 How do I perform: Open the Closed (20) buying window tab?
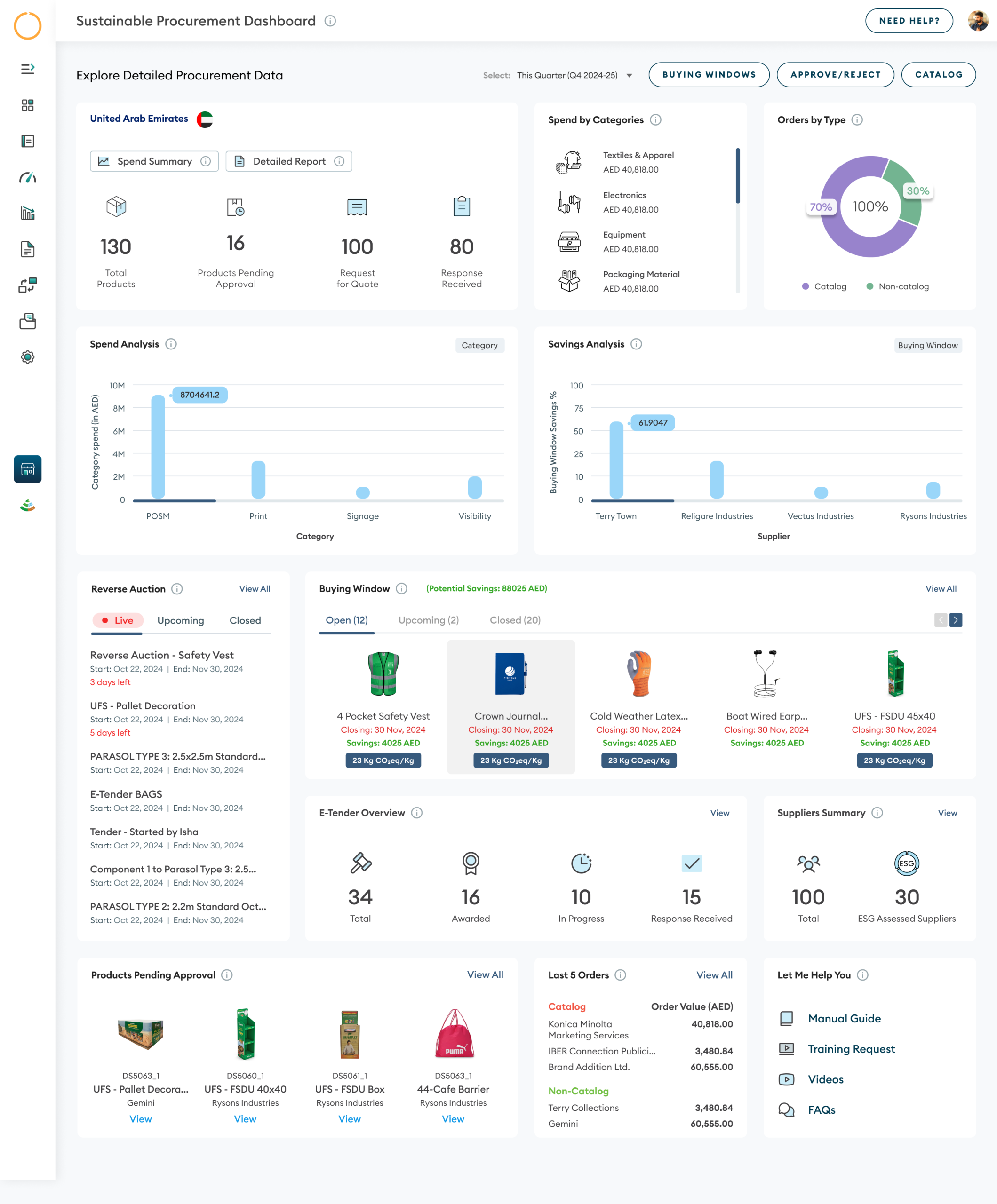[x=515, y=620]
